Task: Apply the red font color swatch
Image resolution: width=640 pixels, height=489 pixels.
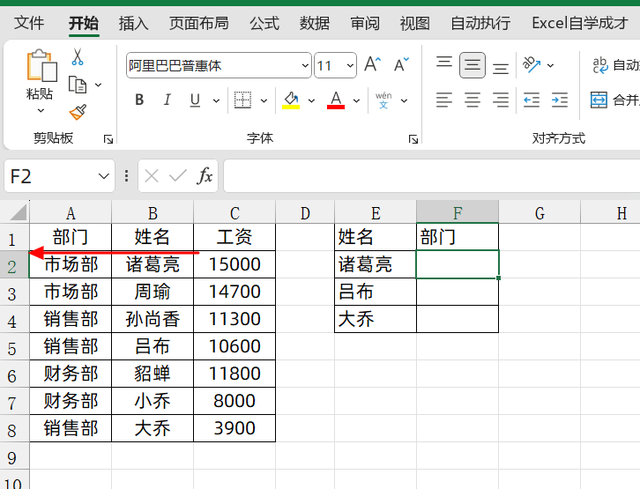Action: coord(335,100)
